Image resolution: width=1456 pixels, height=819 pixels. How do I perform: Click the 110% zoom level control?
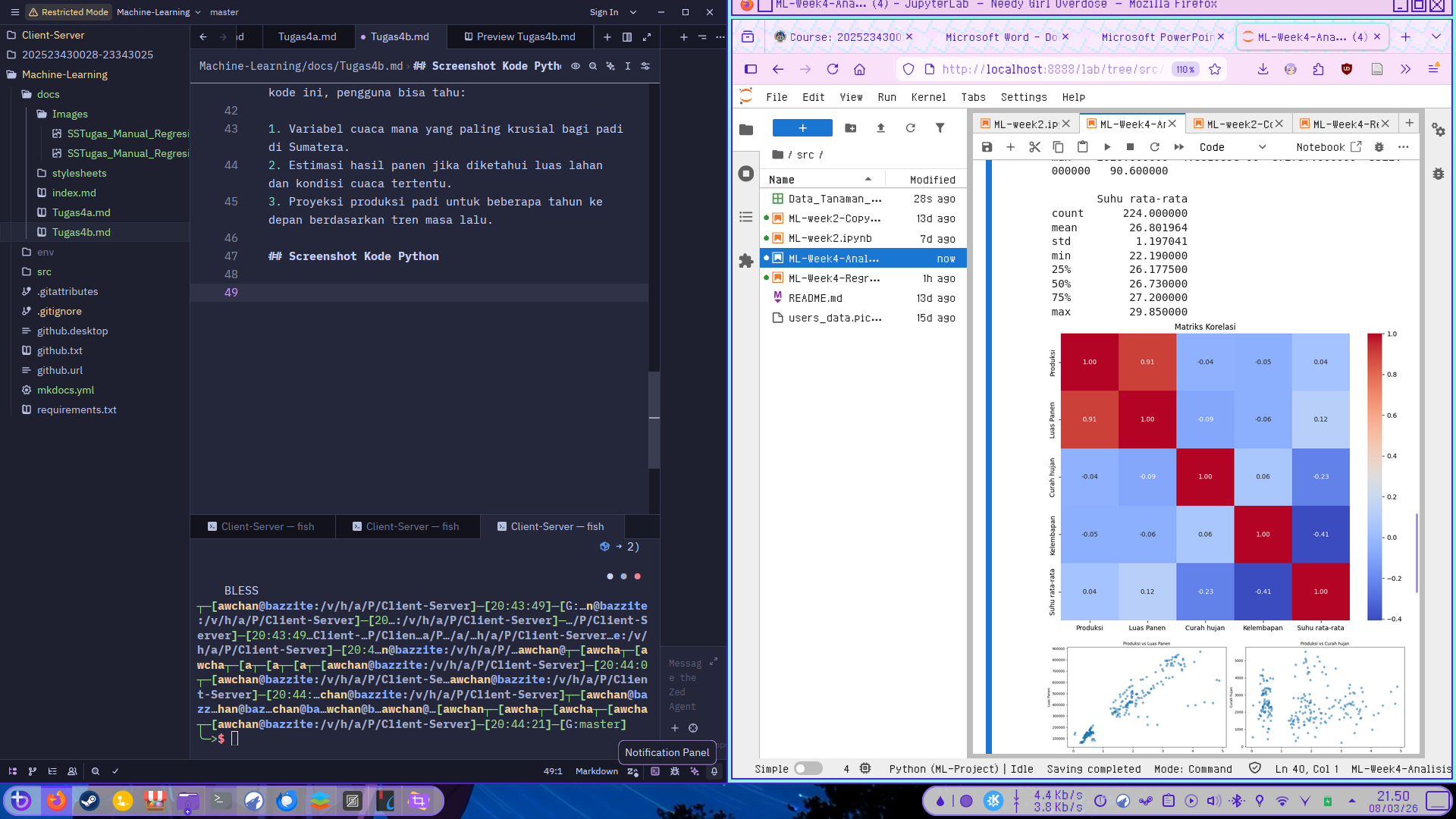[1184, 69]
